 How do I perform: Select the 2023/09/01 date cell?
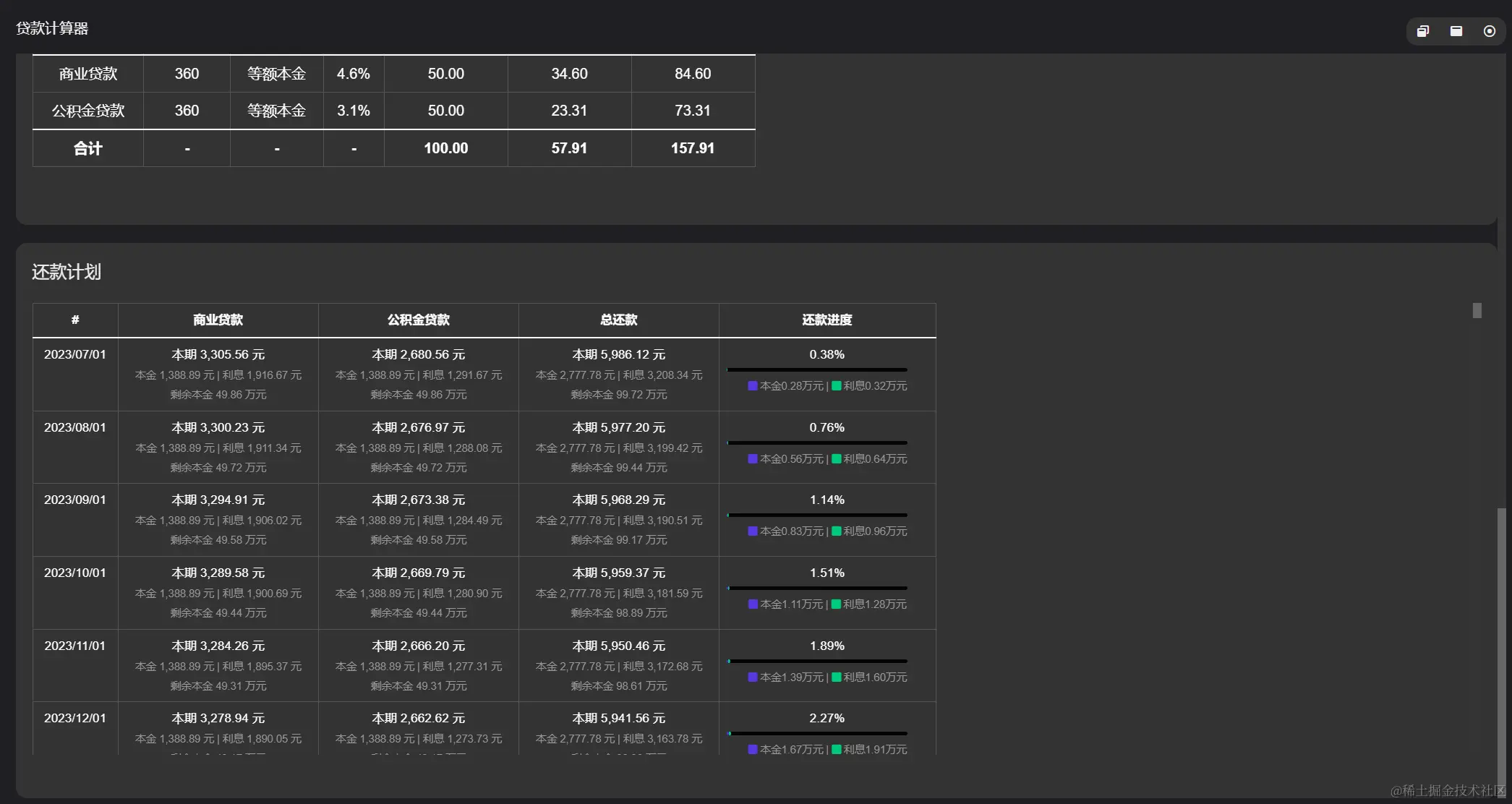(x=74, y=500)
